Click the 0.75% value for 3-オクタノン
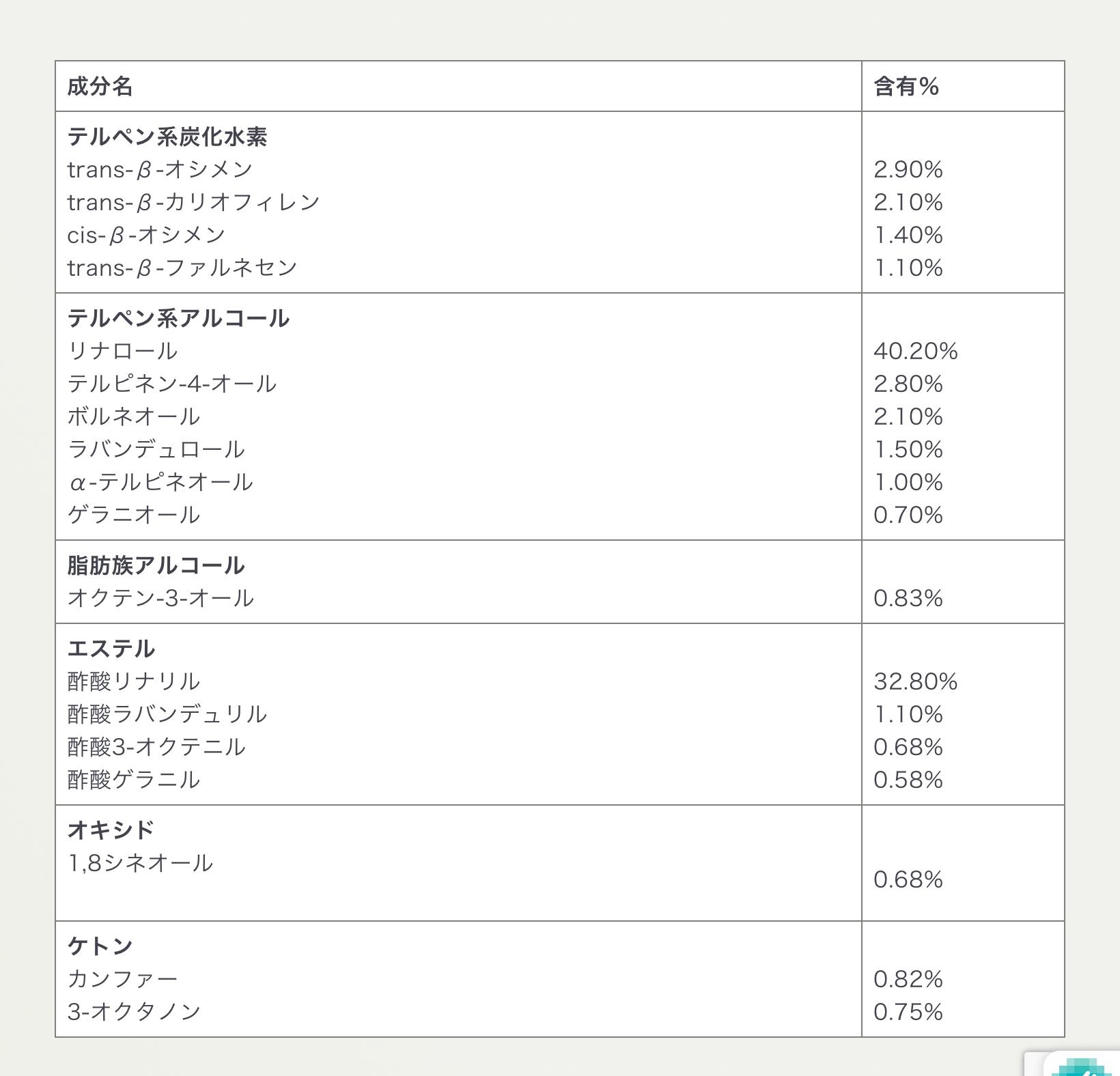Image resolution: width=1120 pixels, height=1076 pixels. click(908, 1012)
